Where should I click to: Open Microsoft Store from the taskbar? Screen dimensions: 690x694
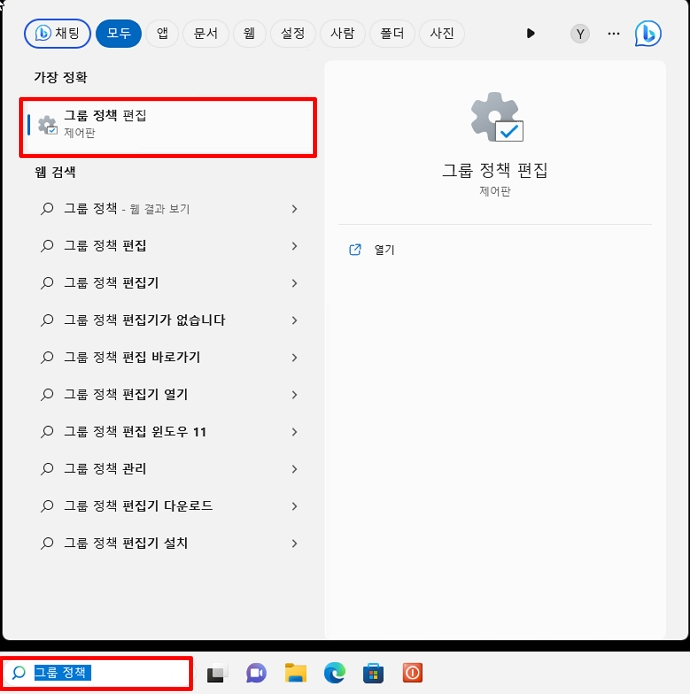(373, 674)
